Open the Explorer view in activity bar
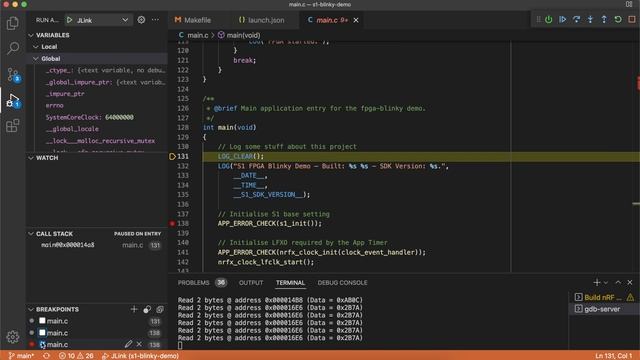640x360 pixels. tap(13, 23)
